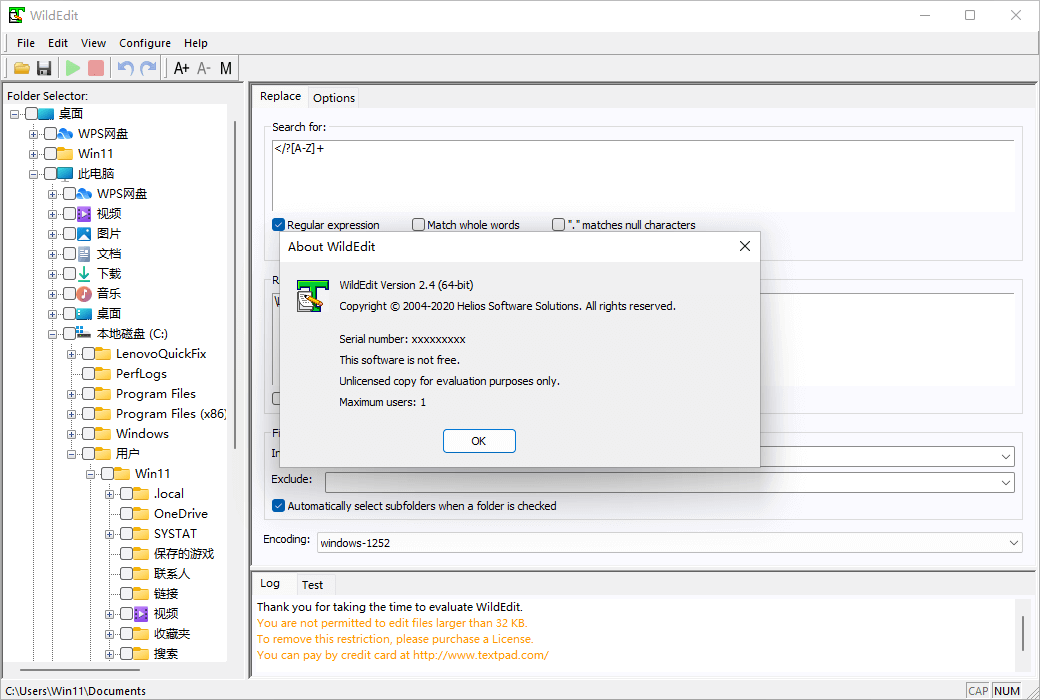Image resolution: width=1040 pixels, height=700 pixels.
Task: Select the Replace tab
Action: [281, 96]
